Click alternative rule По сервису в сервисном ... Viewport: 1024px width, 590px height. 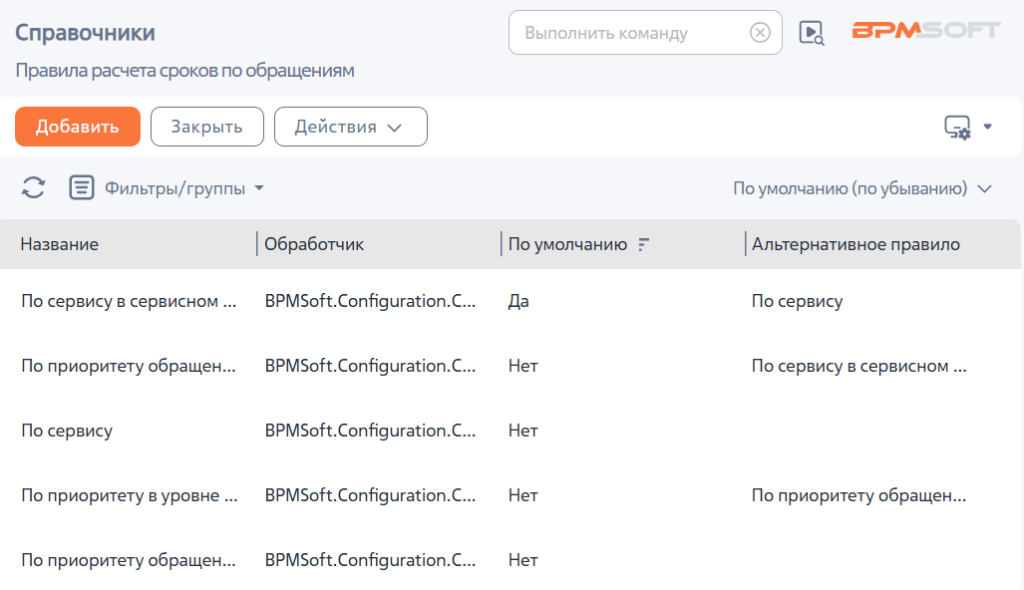click(859, 366)
